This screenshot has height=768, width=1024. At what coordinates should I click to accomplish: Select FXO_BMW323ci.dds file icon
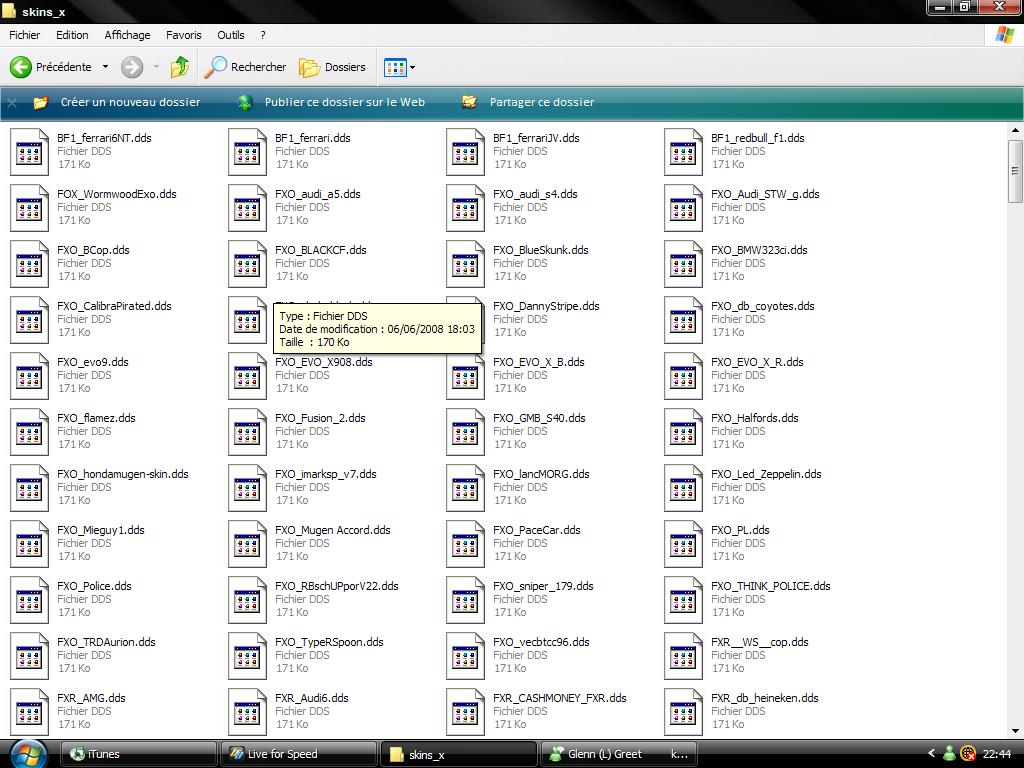coord(684,264)
